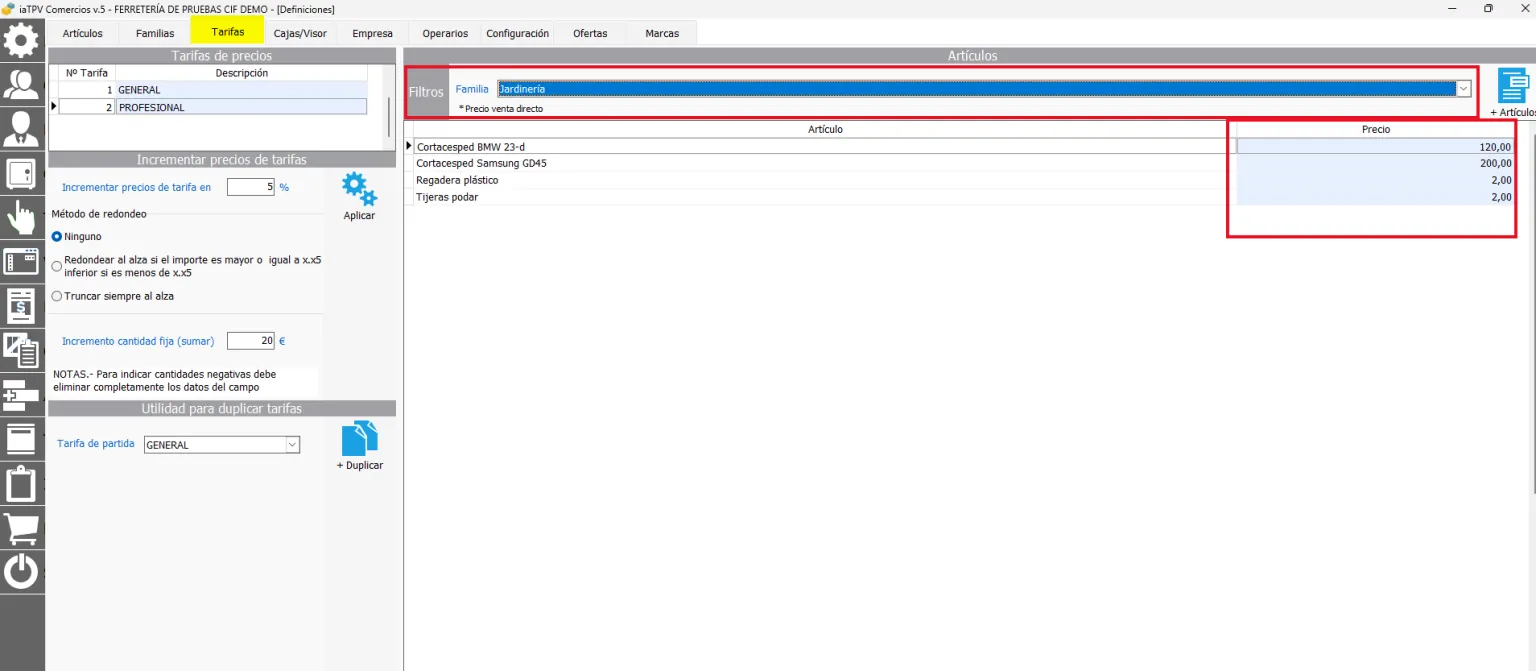This screenshot has height=671, width=1536.
Task: Select the highlighted Tarifas tab
Action: 228,32
